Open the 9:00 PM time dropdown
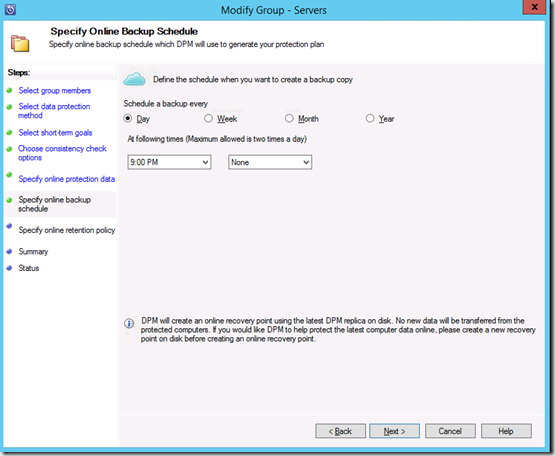 (x=169, y=162)
